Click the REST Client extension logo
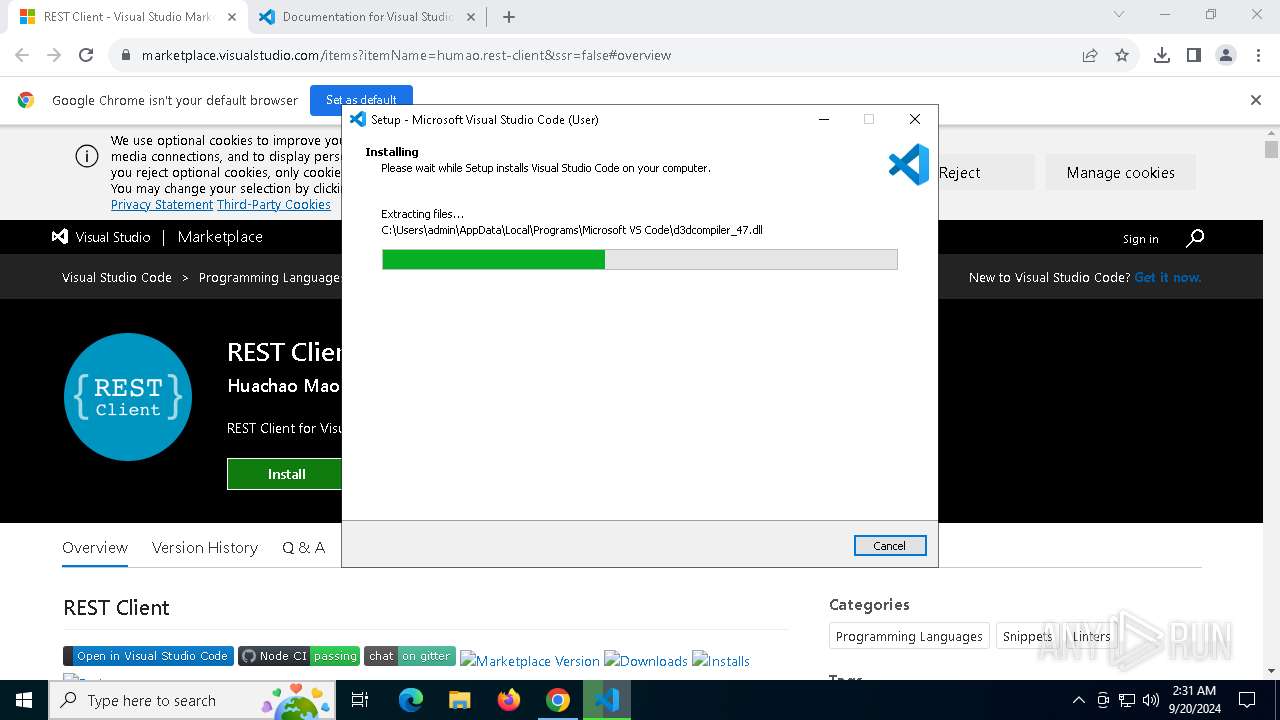 tap(128, 397)
